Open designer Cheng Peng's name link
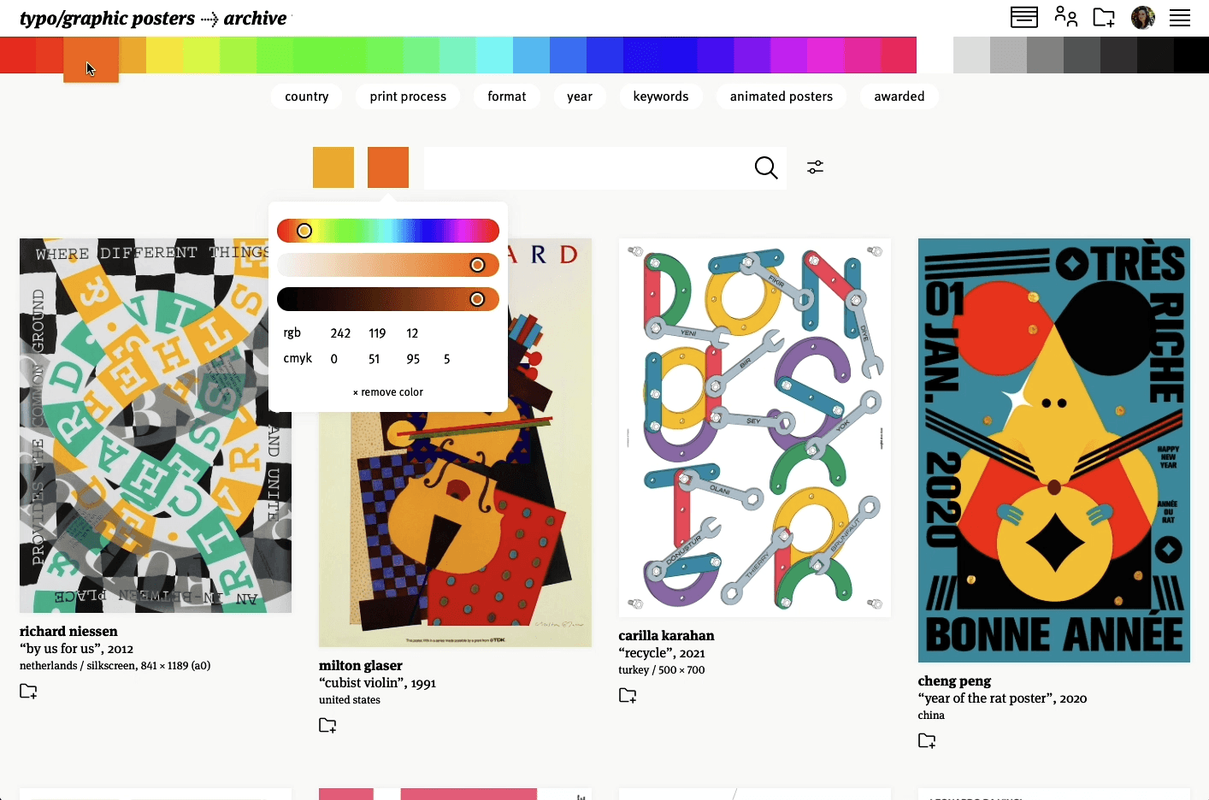 pyautogui.click(x=955, y=680)
